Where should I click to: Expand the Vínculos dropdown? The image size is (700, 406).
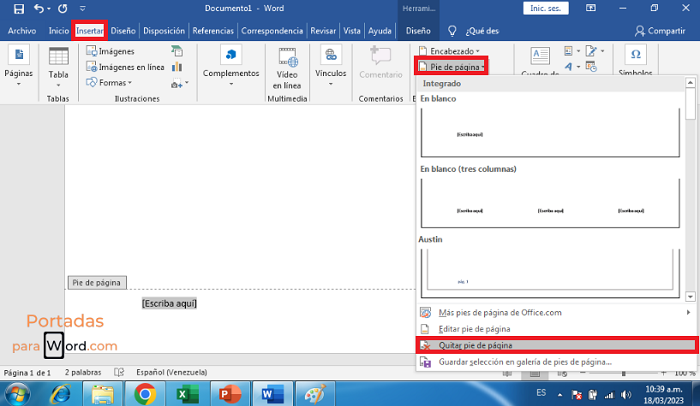click(x=330, y=67)
